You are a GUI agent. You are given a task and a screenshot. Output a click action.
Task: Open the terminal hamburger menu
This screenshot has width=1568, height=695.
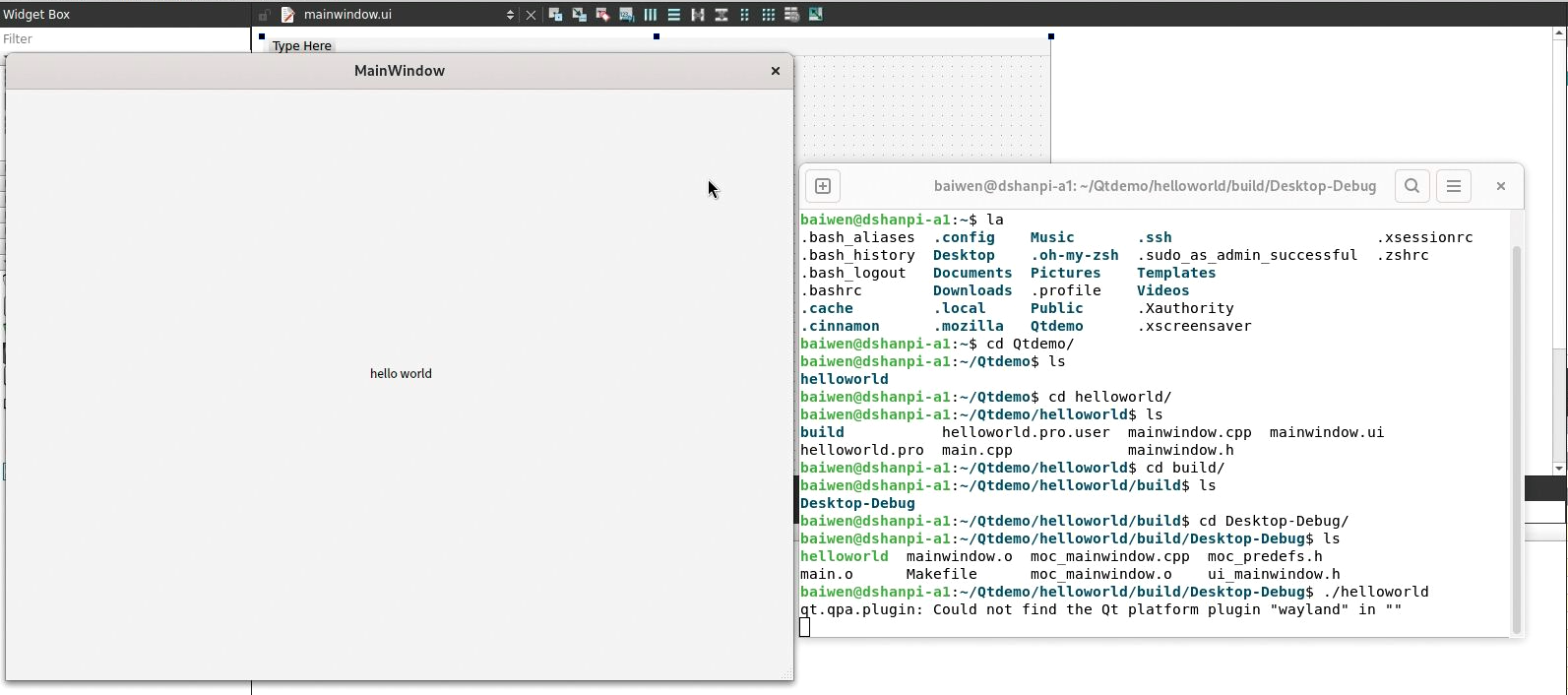1454,186
